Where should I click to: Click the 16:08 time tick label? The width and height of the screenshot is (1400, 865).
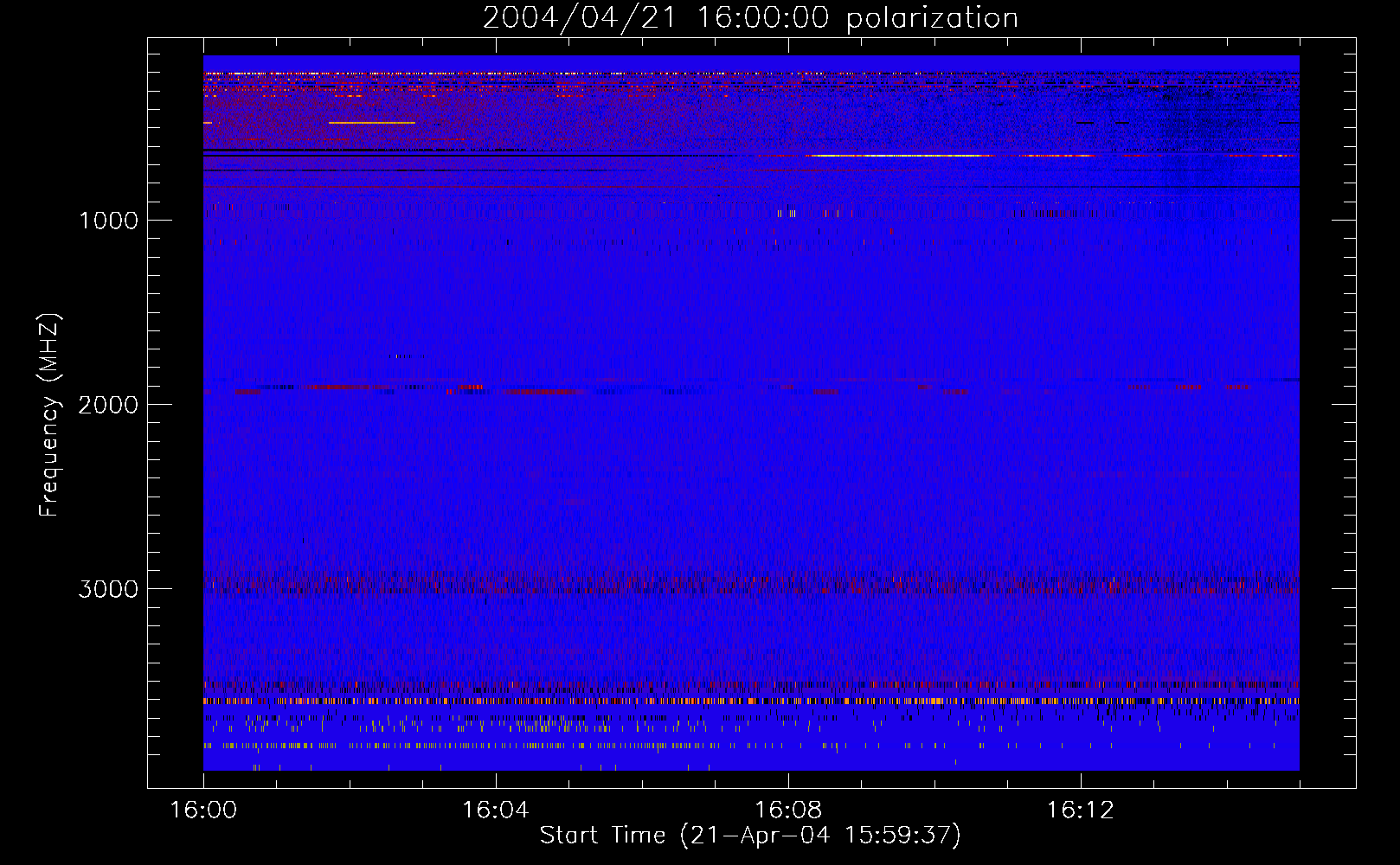coord(788,811)
